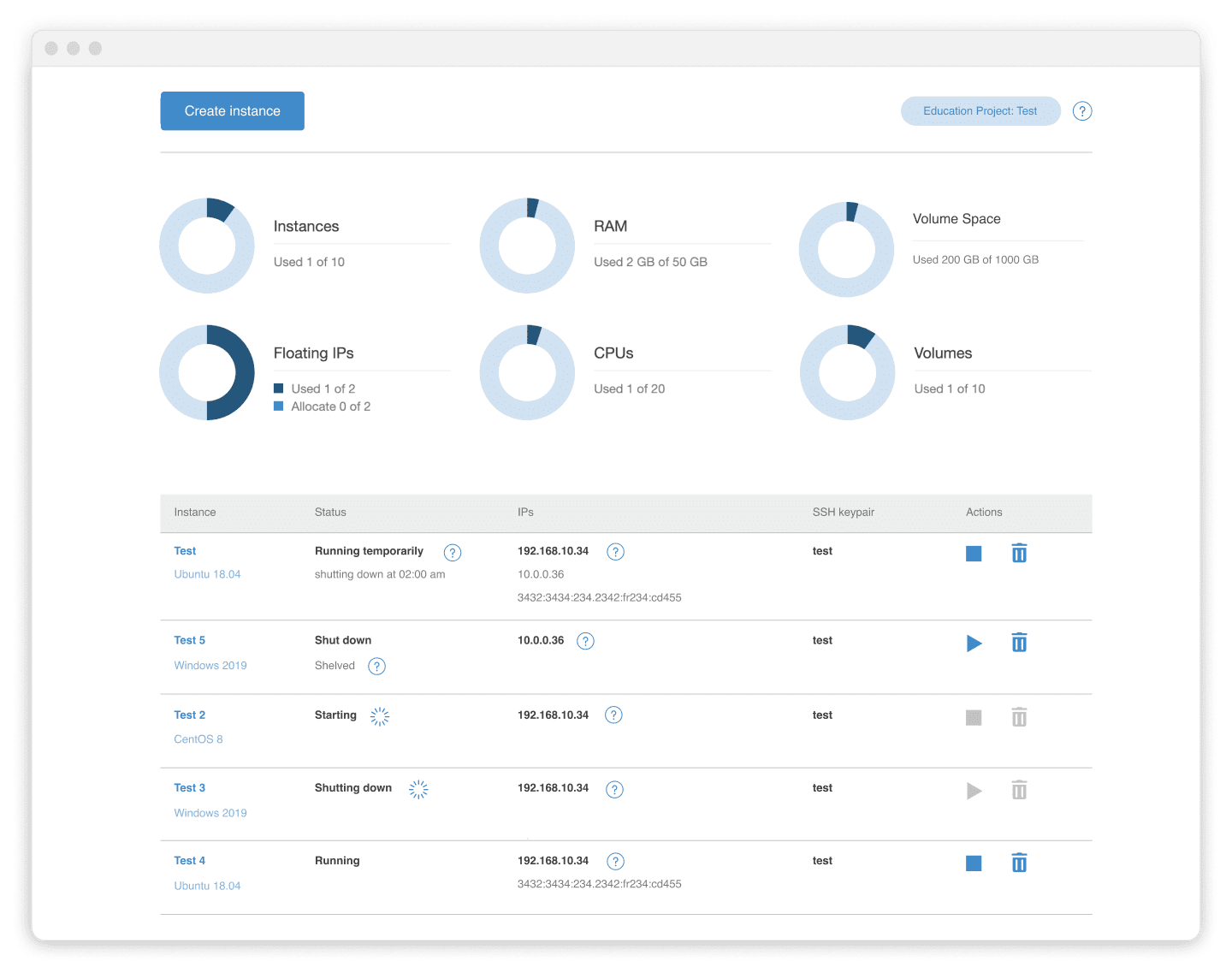Stop the Test instance
The width and height of the screenshot is (1232, 973).
point(974,554)
